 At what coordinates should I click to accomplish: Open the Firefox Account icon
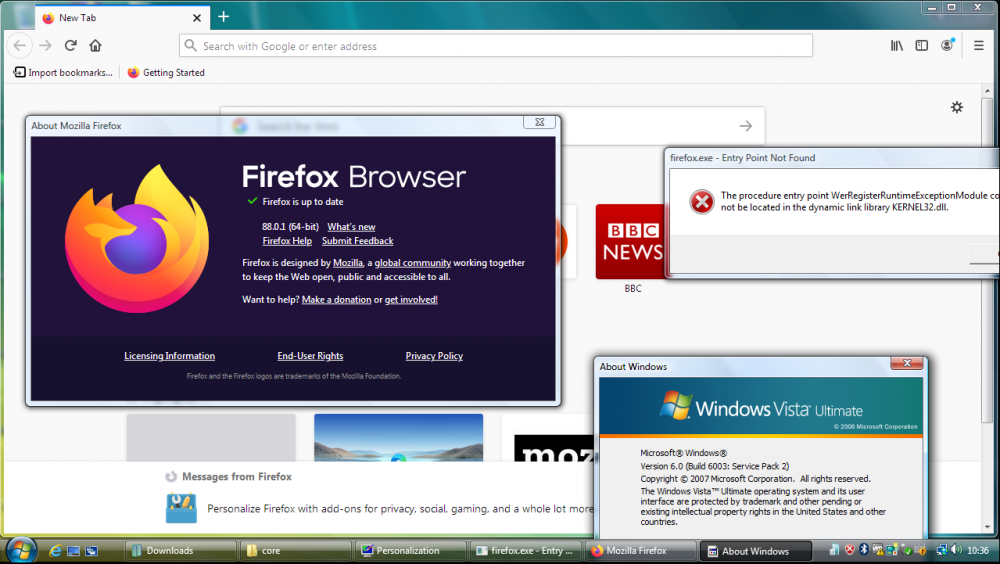(x=947, y=46)
